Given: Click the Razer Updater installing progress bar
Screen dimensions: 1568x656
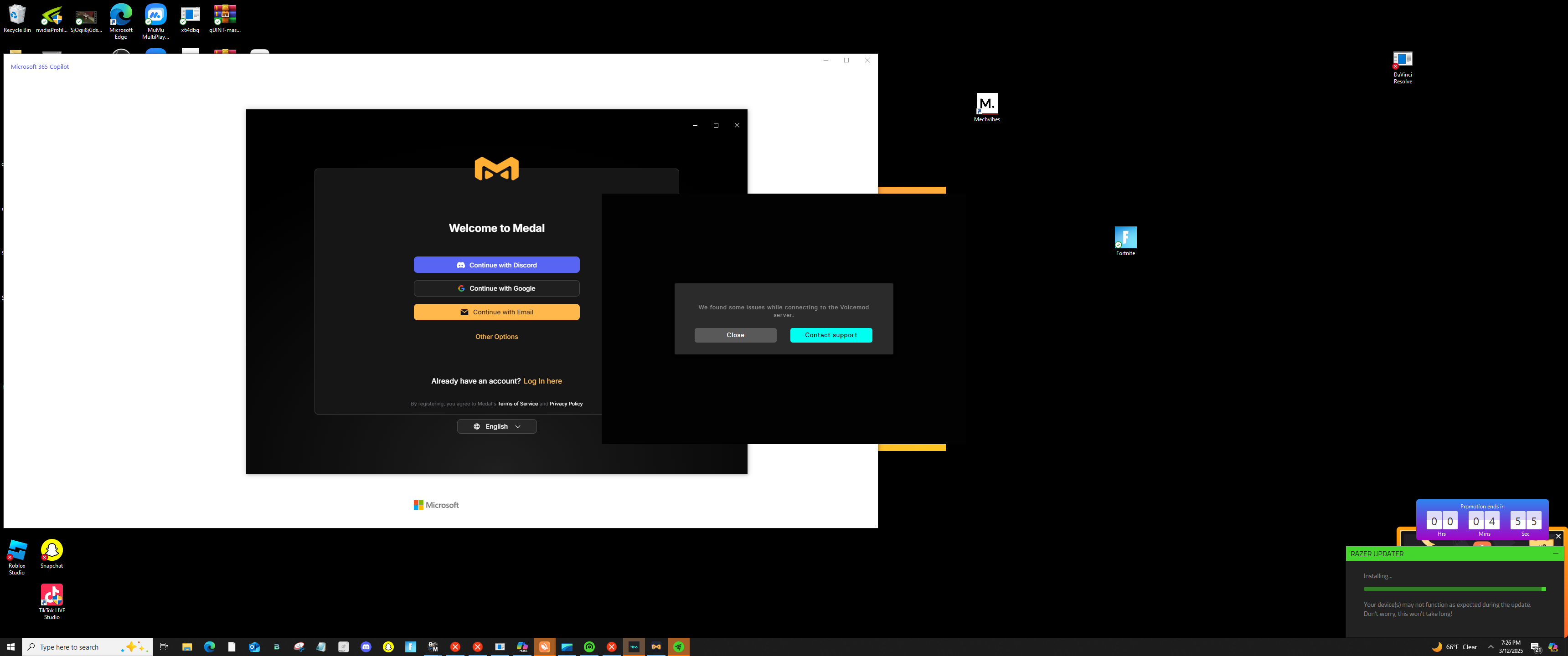Looking at the screenshot, I should (1454, 589).
